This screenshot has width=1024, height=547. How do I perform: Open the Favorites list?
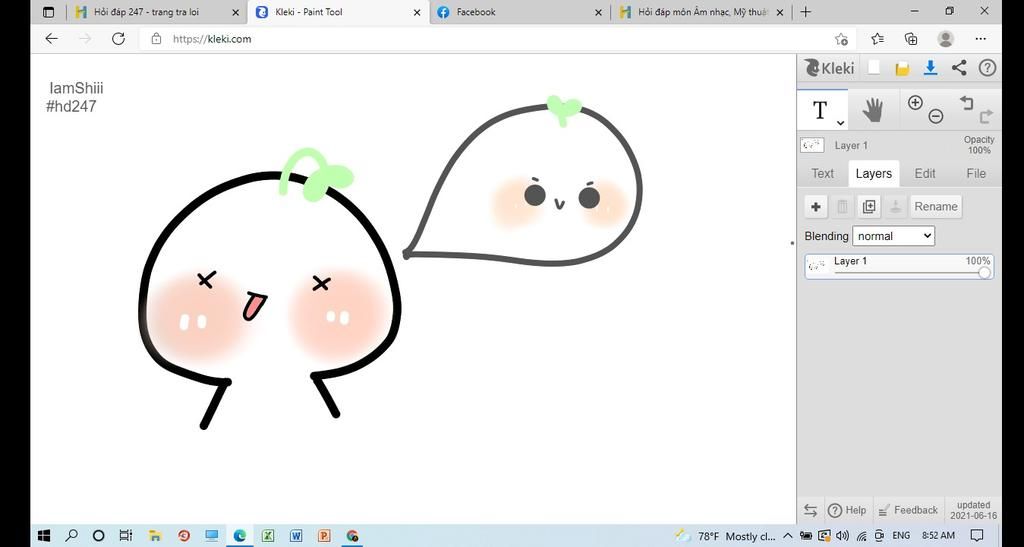click(x=877, y=39)
